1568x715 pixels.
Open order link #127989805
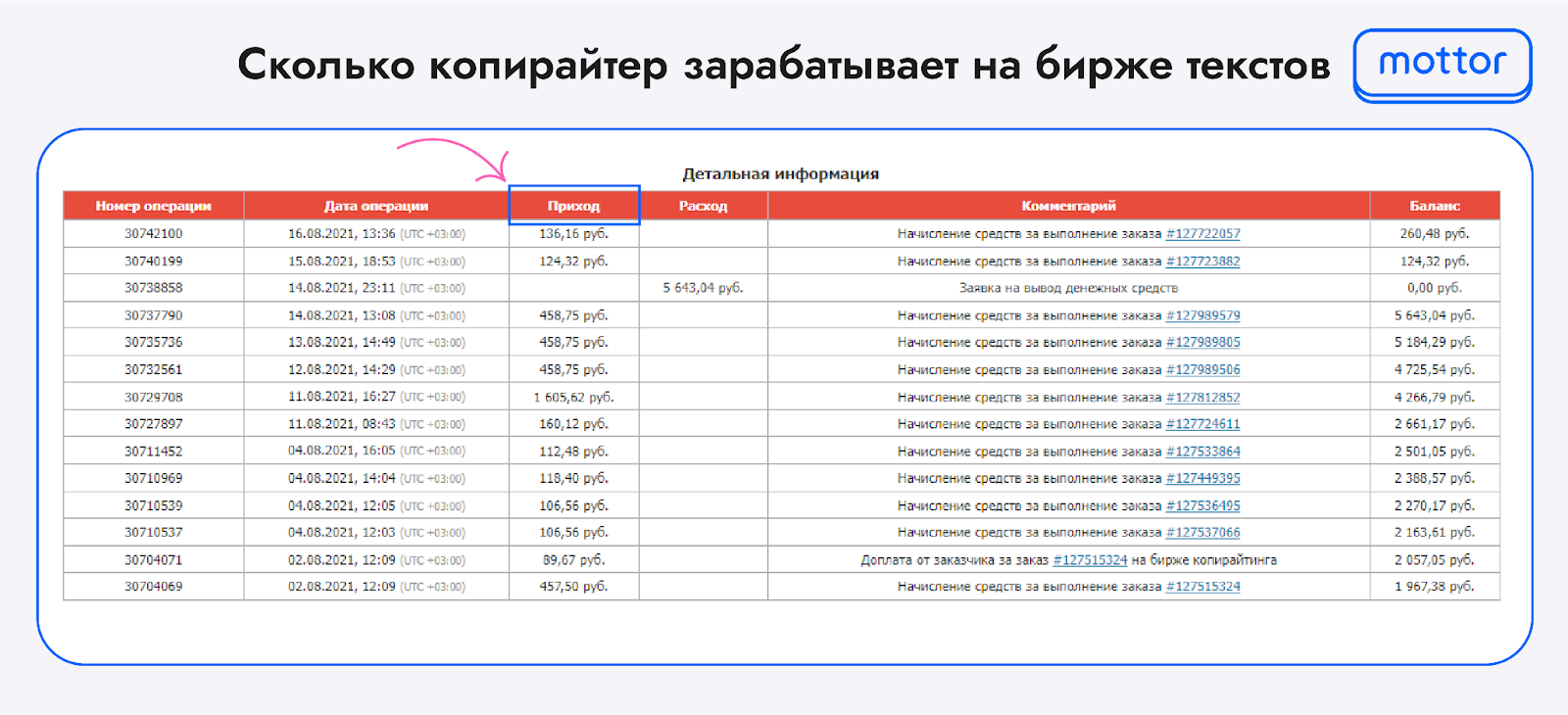(1202, 343)
